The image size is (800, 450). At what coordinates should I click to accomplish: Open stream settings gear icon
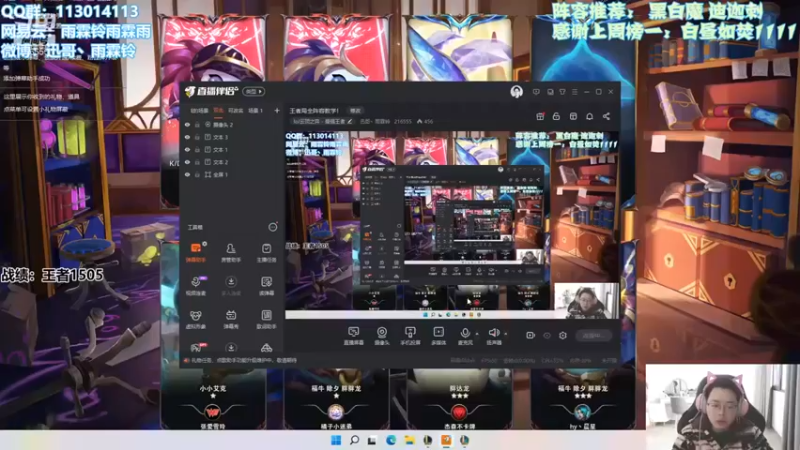pyautogui.click(x=563, y=335)
